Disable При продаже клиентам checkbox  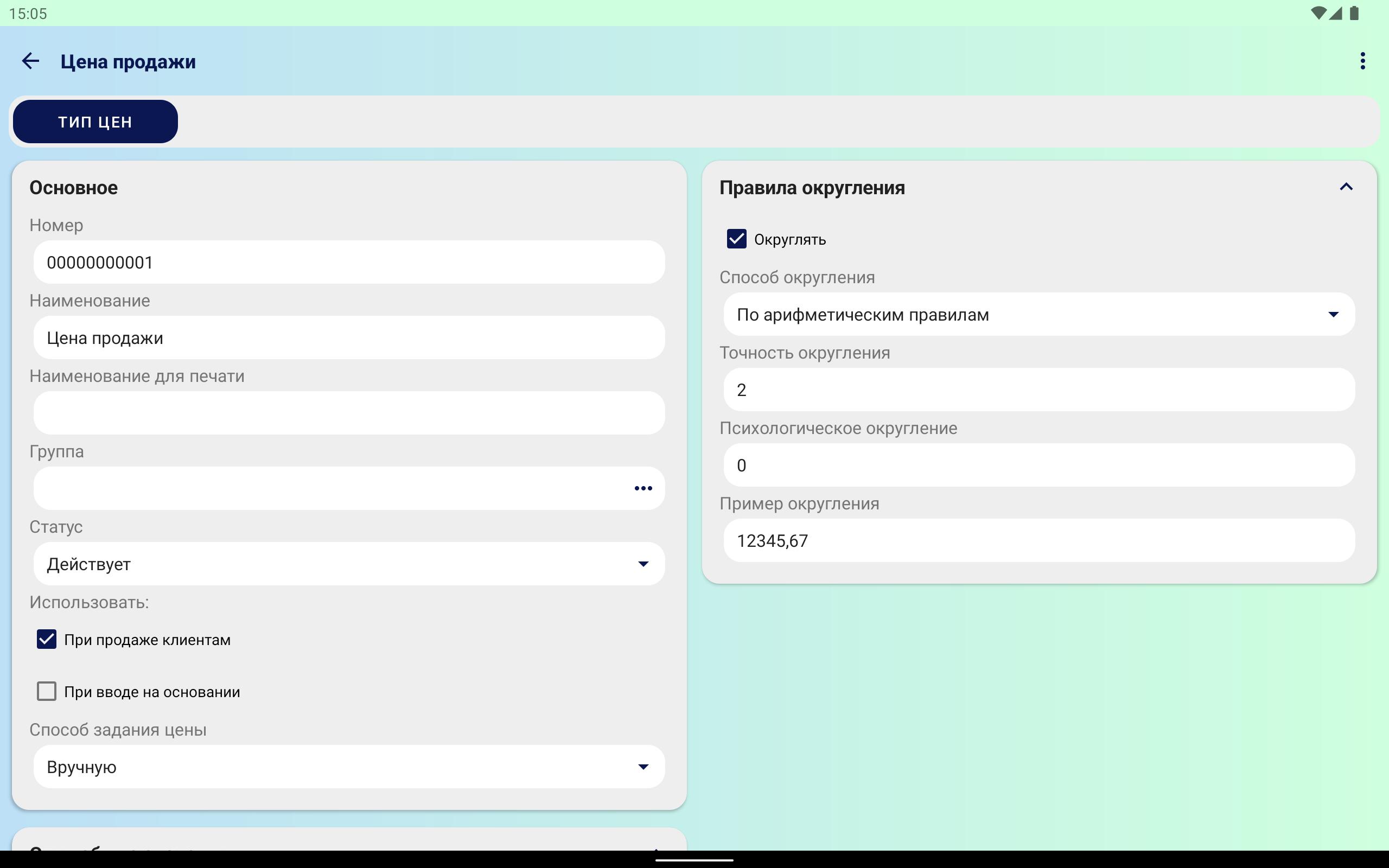point(47,639)
